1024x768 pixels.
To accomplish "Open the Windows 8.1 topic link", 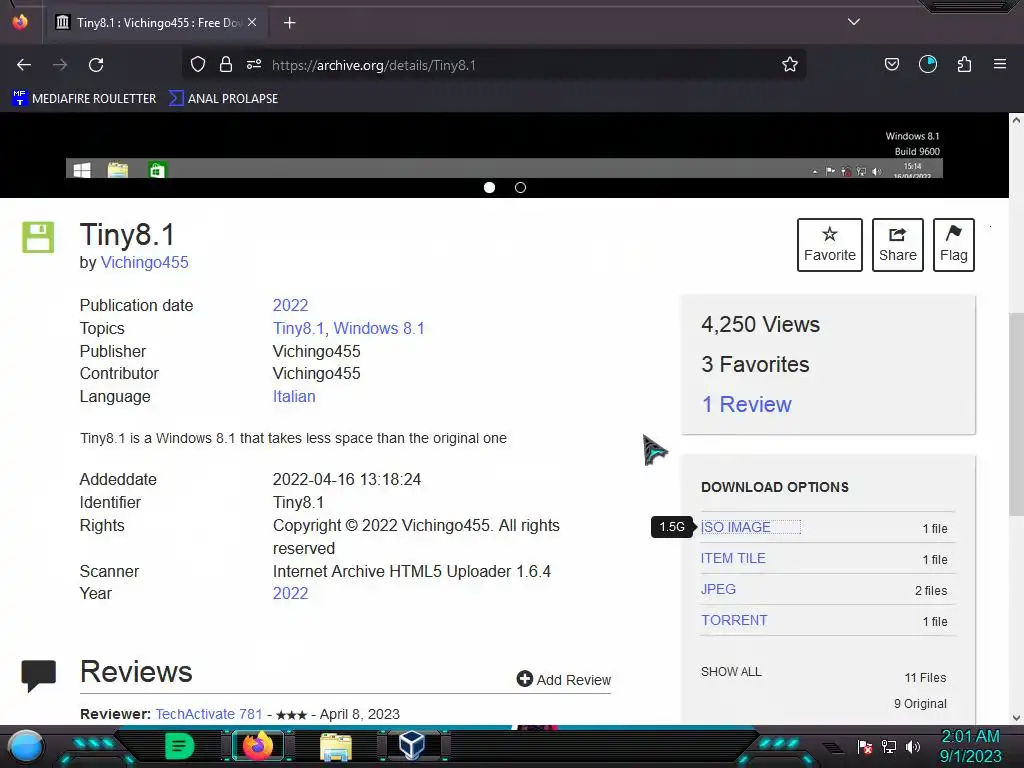I will (x=379, y=328).
